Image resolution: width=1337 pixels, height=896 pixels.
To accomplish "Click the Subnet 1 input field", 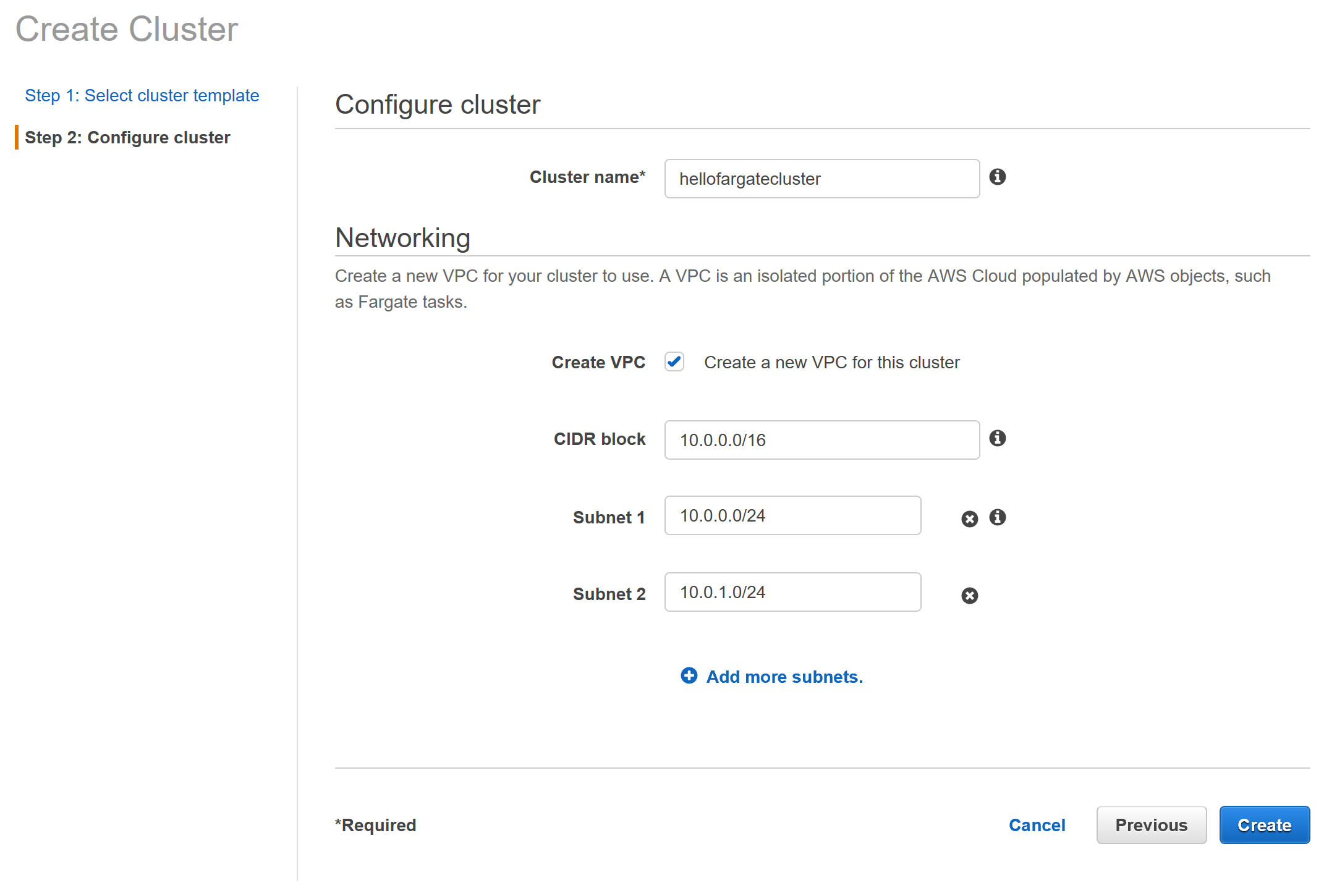I will [x=792, y=515].
